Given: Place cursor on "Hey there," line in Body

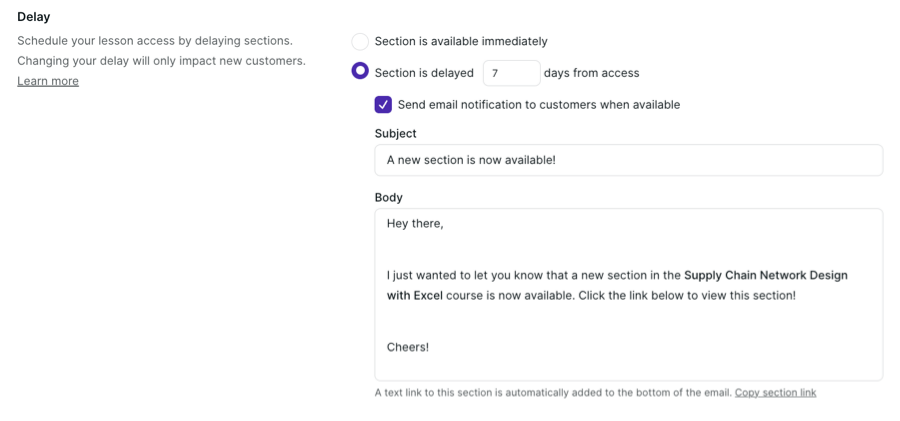Looking at the screenshot, I should coord(415,223).
